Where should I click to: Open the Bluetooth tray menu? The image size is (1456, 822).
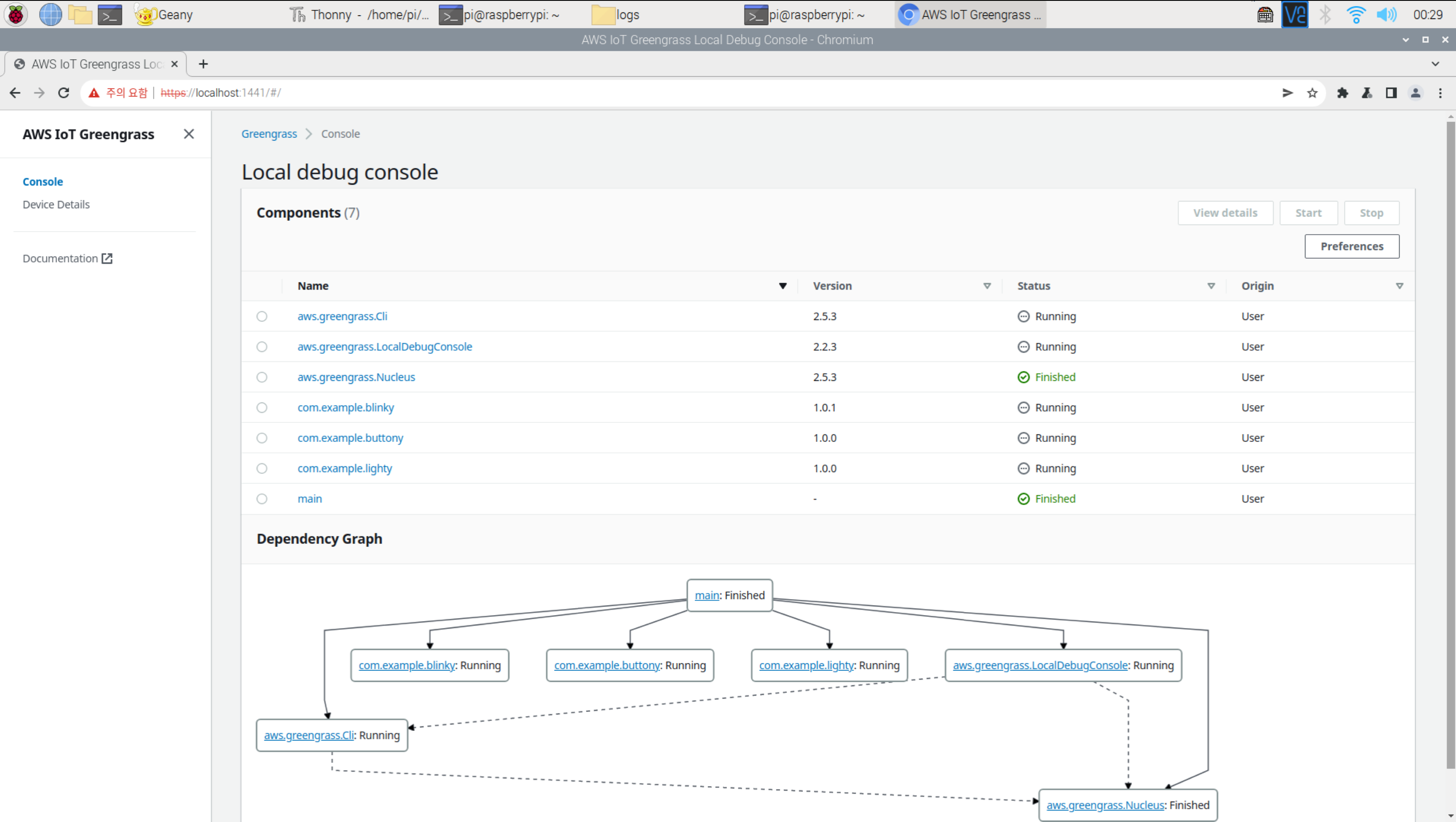coord(1325,15)
